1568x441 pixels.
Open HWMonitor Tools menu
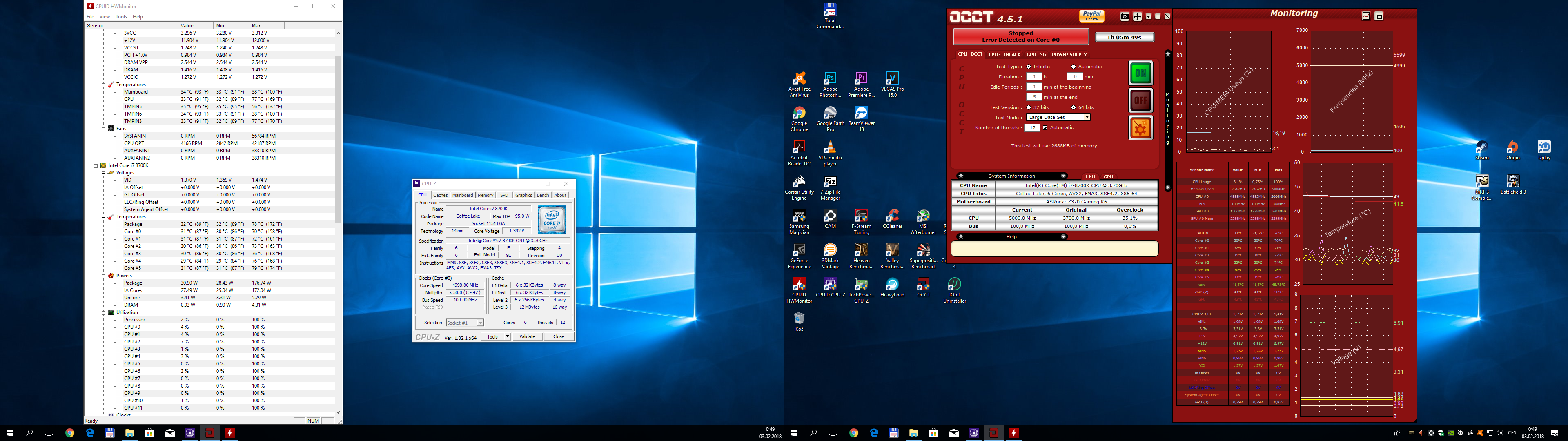[x=121, y=17]
